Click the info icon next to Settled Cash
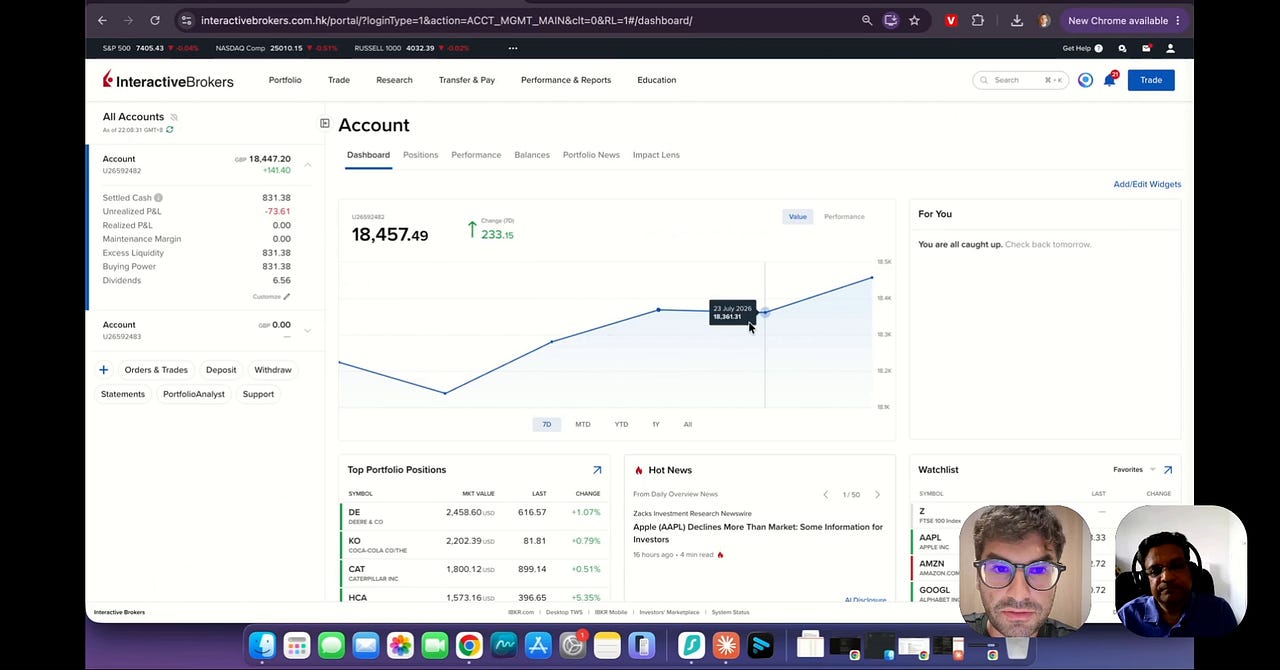 pyautogui.click(x=158, y=198)
